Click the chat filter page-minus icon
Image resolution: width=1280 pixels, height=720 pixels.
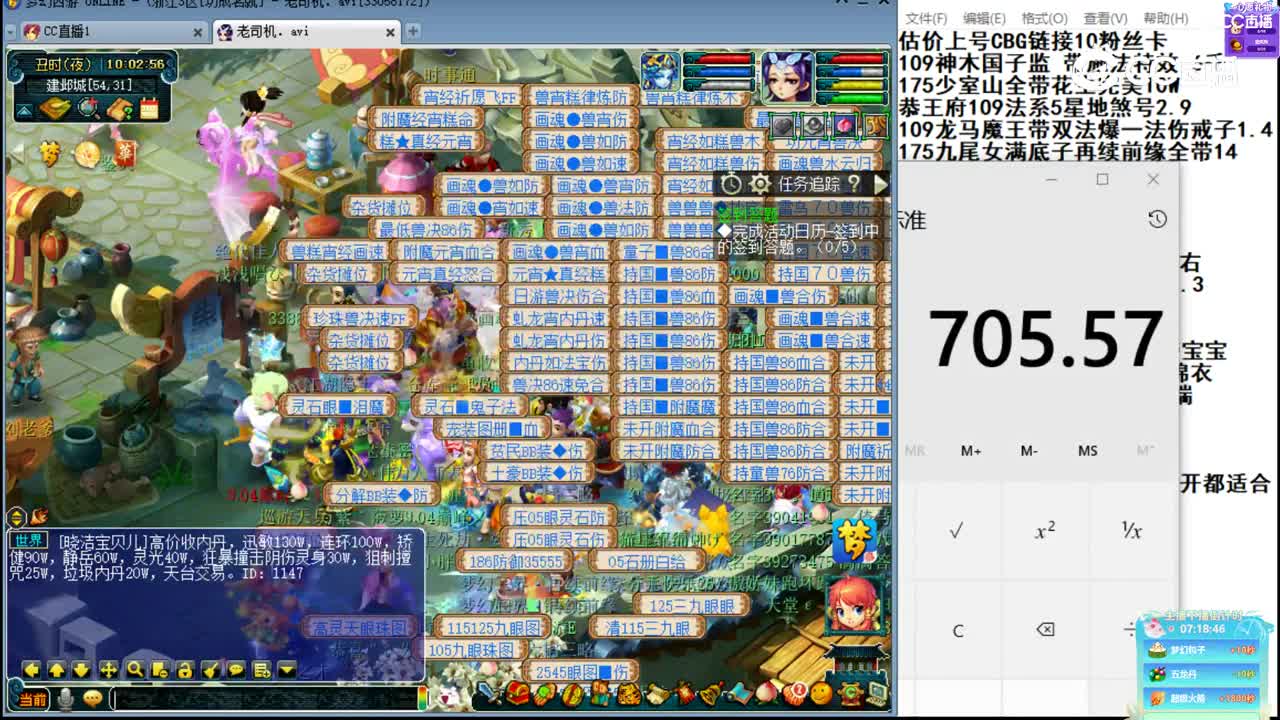coord(160,670)
